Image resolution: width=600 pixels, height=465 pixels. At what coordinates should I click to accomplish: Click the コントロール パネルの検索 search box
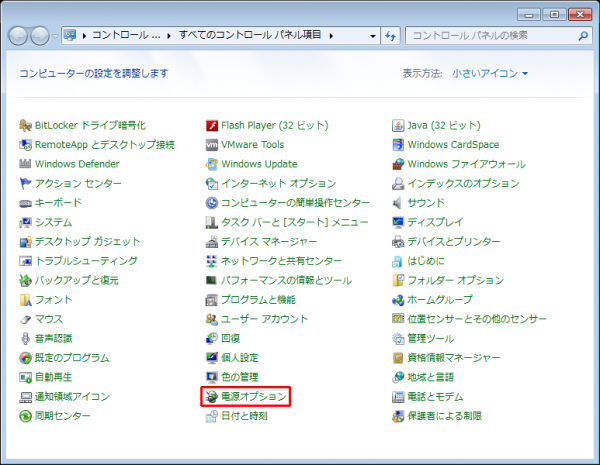click(x=499, y=36)
